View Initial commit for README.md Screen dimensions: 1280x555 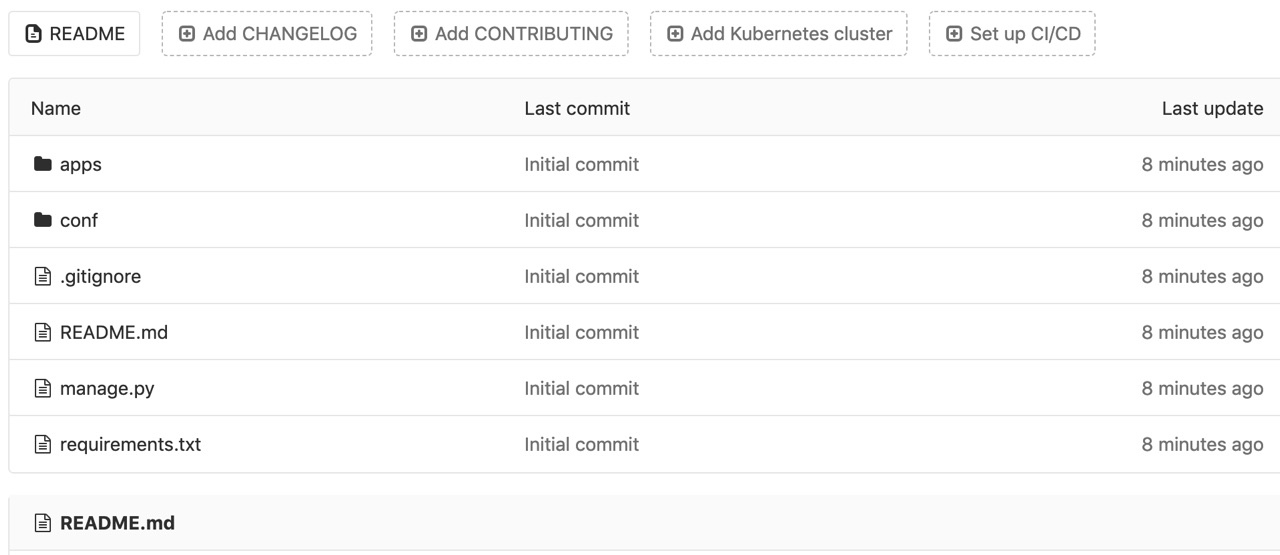tap(581, 332)
